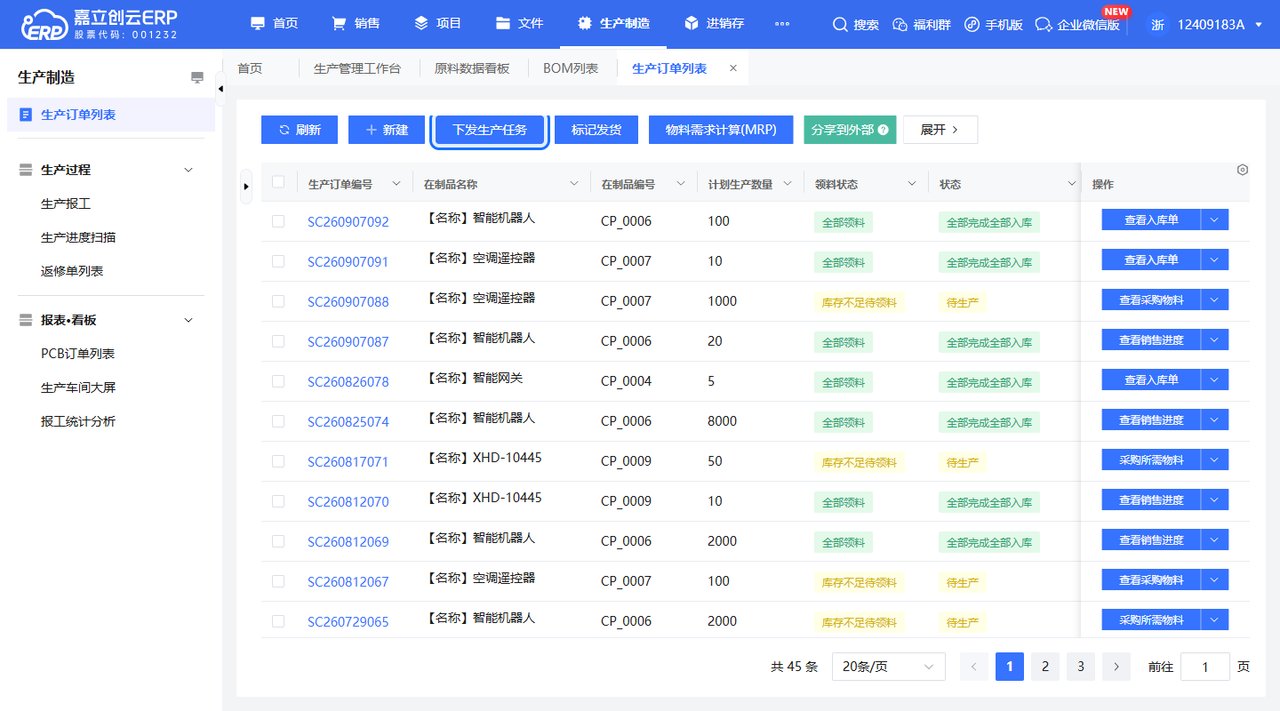Screen dimensions: 1280x711
Task: Collapse the 报表•看板 sidebar group
Action: pyautogui.click(x=188, y=320)
